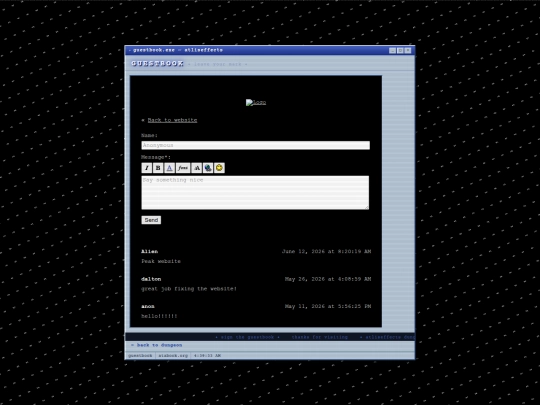The image size is (540, 405).
Task: Maximize the guestbook.exe window
Action: click(x=400, y=50)
